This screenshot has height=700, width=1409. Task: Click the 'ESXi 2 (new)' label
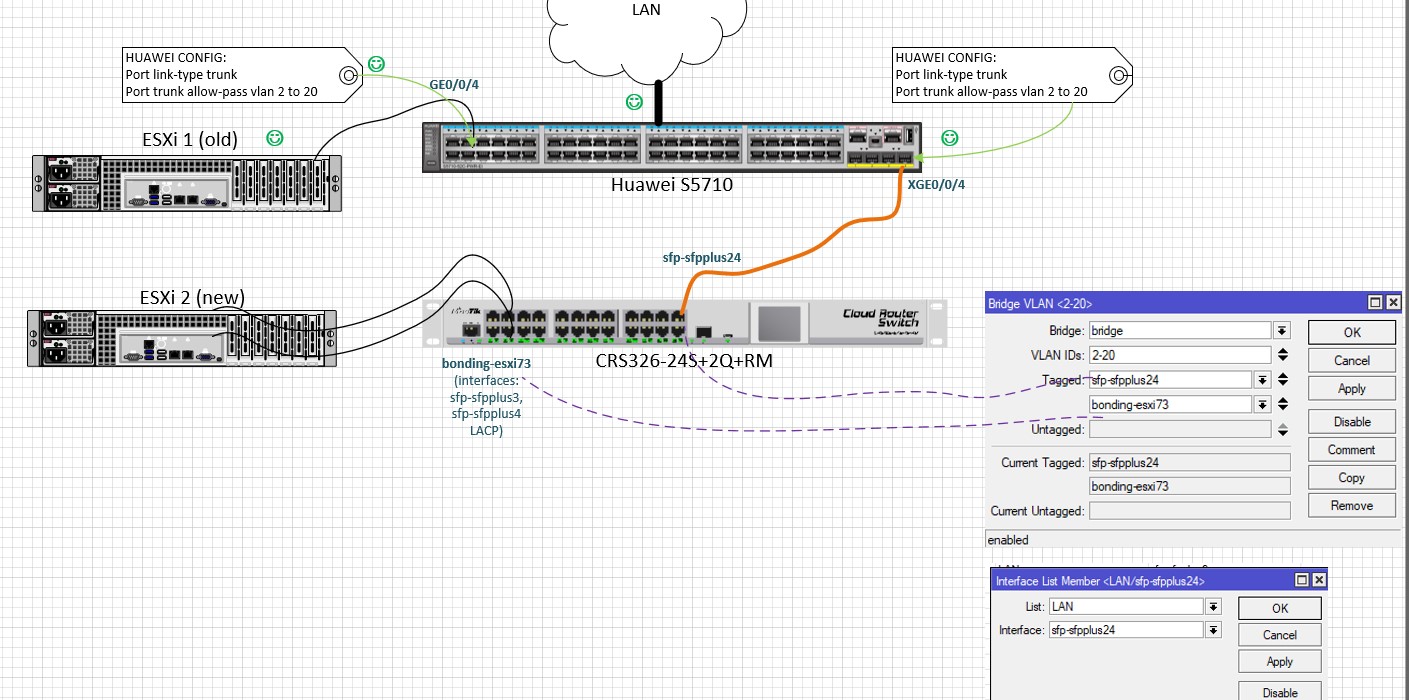click(x=190, y=297)
